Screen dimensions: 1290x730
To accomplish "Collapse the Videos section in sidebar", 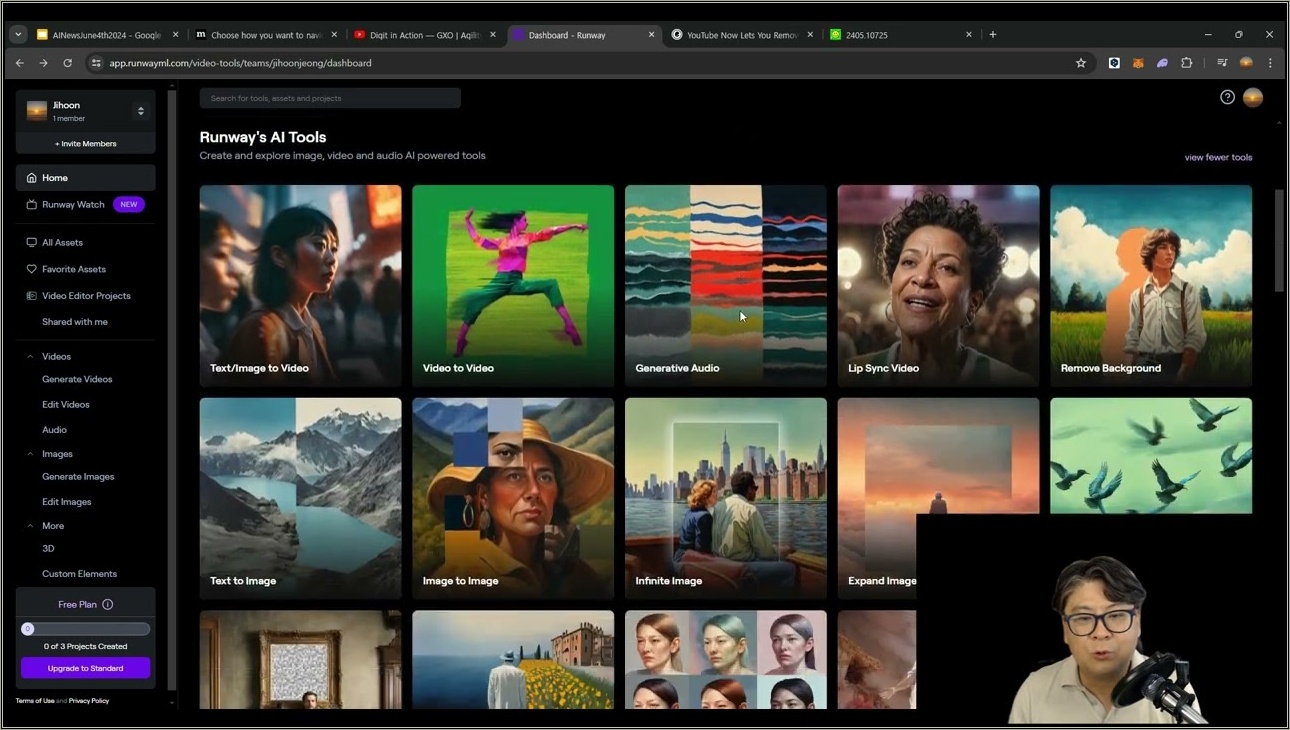I will 30,357.
